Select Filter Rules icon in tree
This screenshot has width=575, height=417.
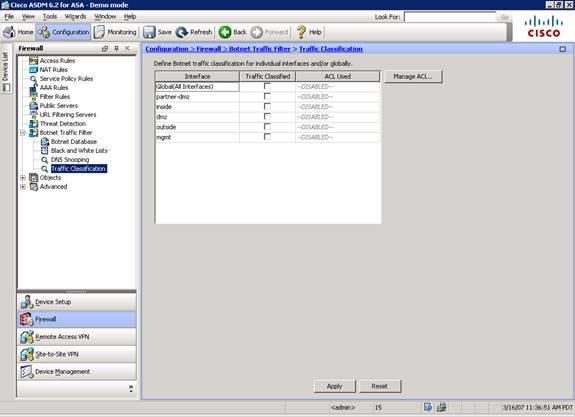pos(33,96)
